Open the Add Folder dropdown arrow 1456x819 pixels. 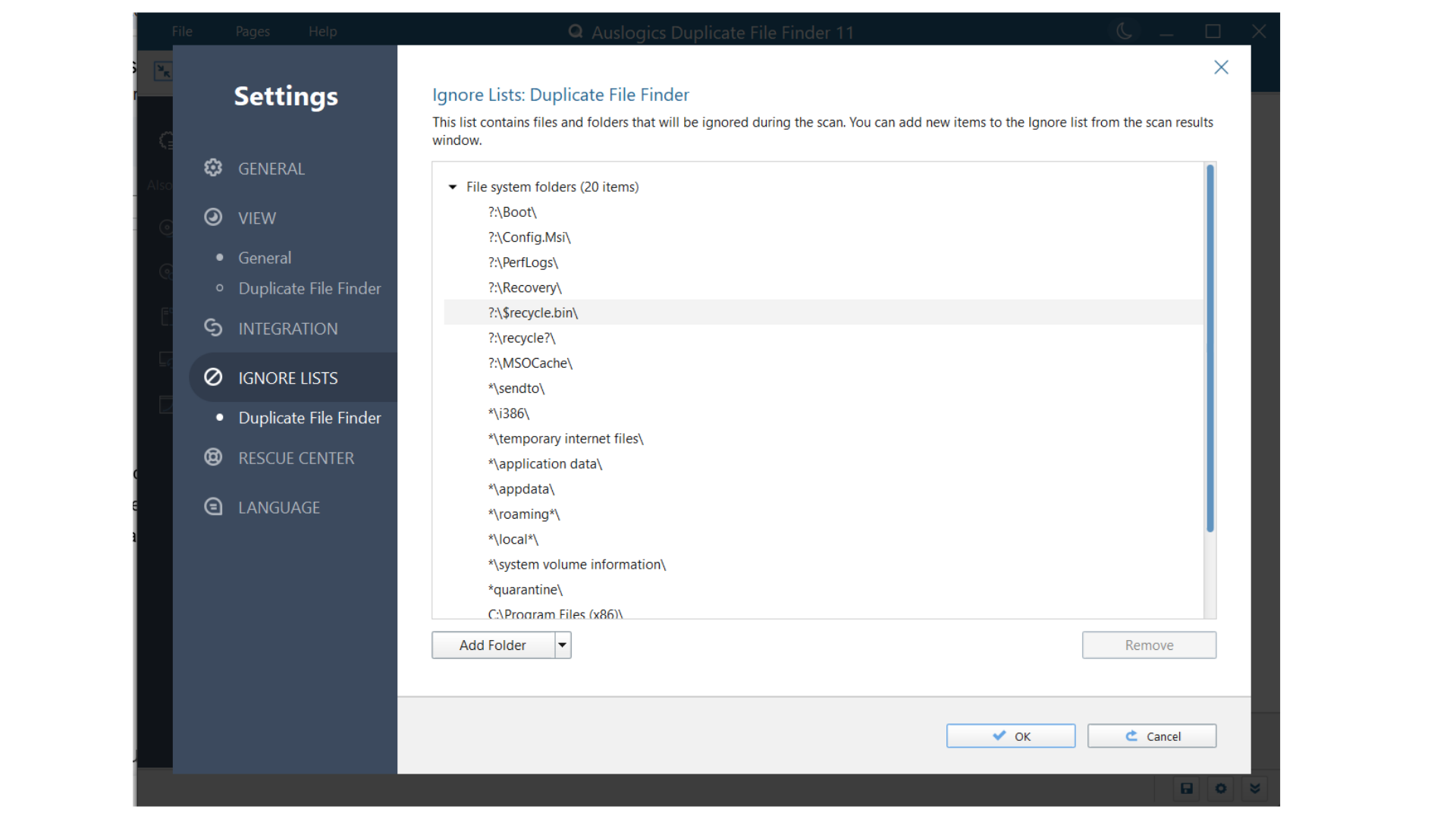(x=563, y=645)
